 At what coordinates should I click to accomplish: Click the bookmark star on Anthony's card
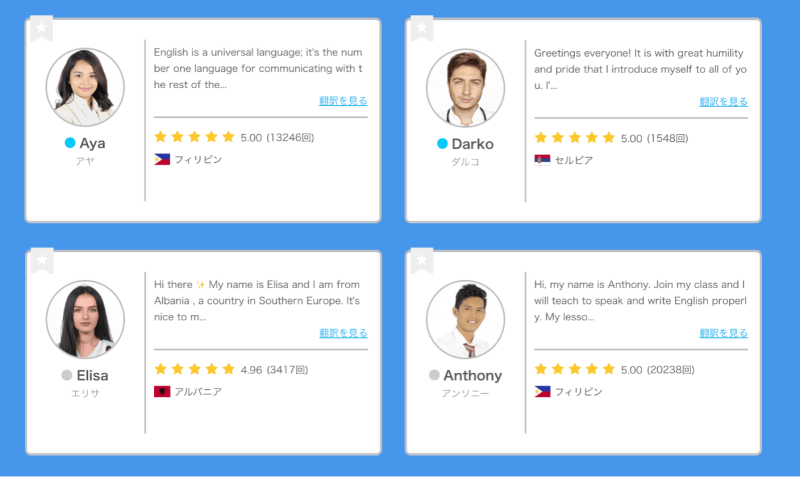421,260
